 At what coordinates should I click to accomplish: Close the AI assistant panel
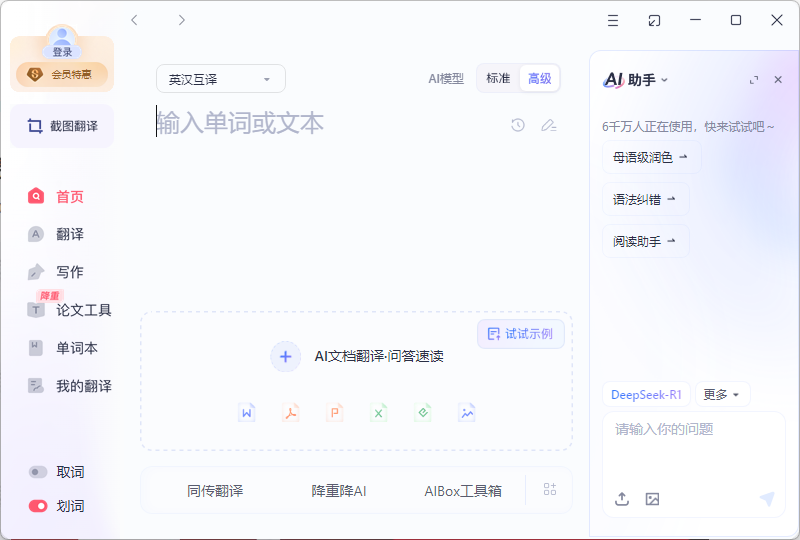point(778,80)
